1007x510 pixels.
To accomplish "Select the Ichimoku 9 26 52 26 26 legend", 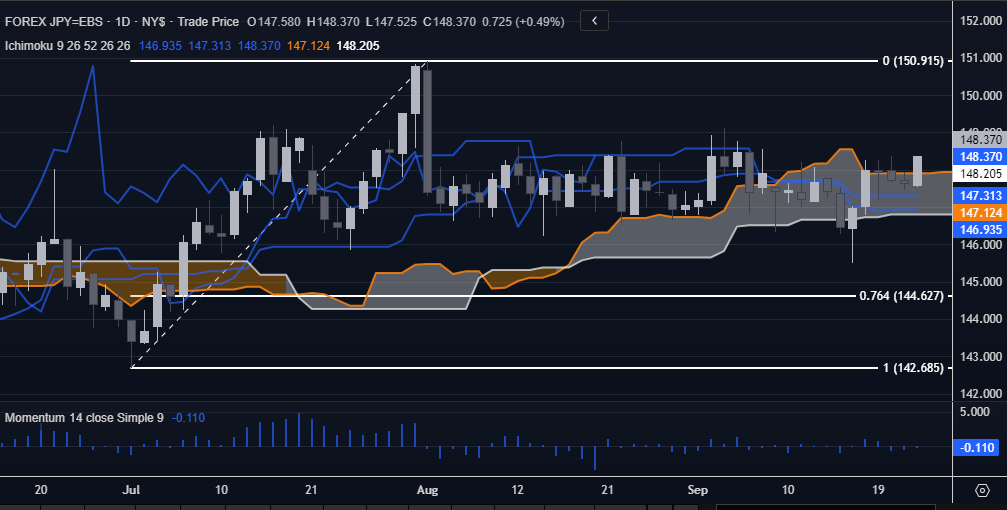I will (x=68, y=45).
